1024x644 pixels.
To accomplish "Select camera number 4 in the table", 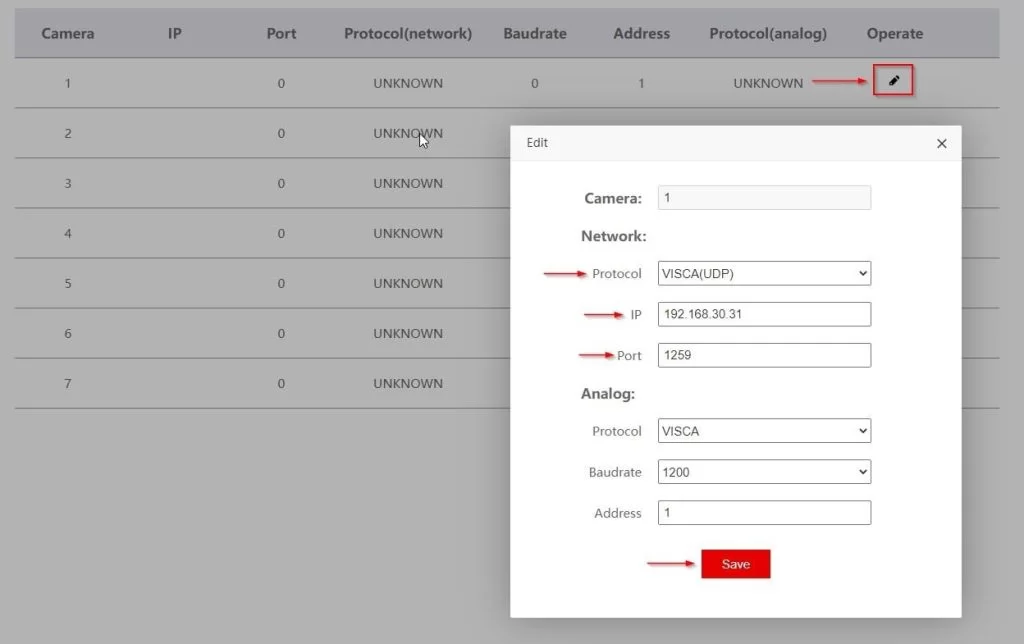I will (68, 233).
